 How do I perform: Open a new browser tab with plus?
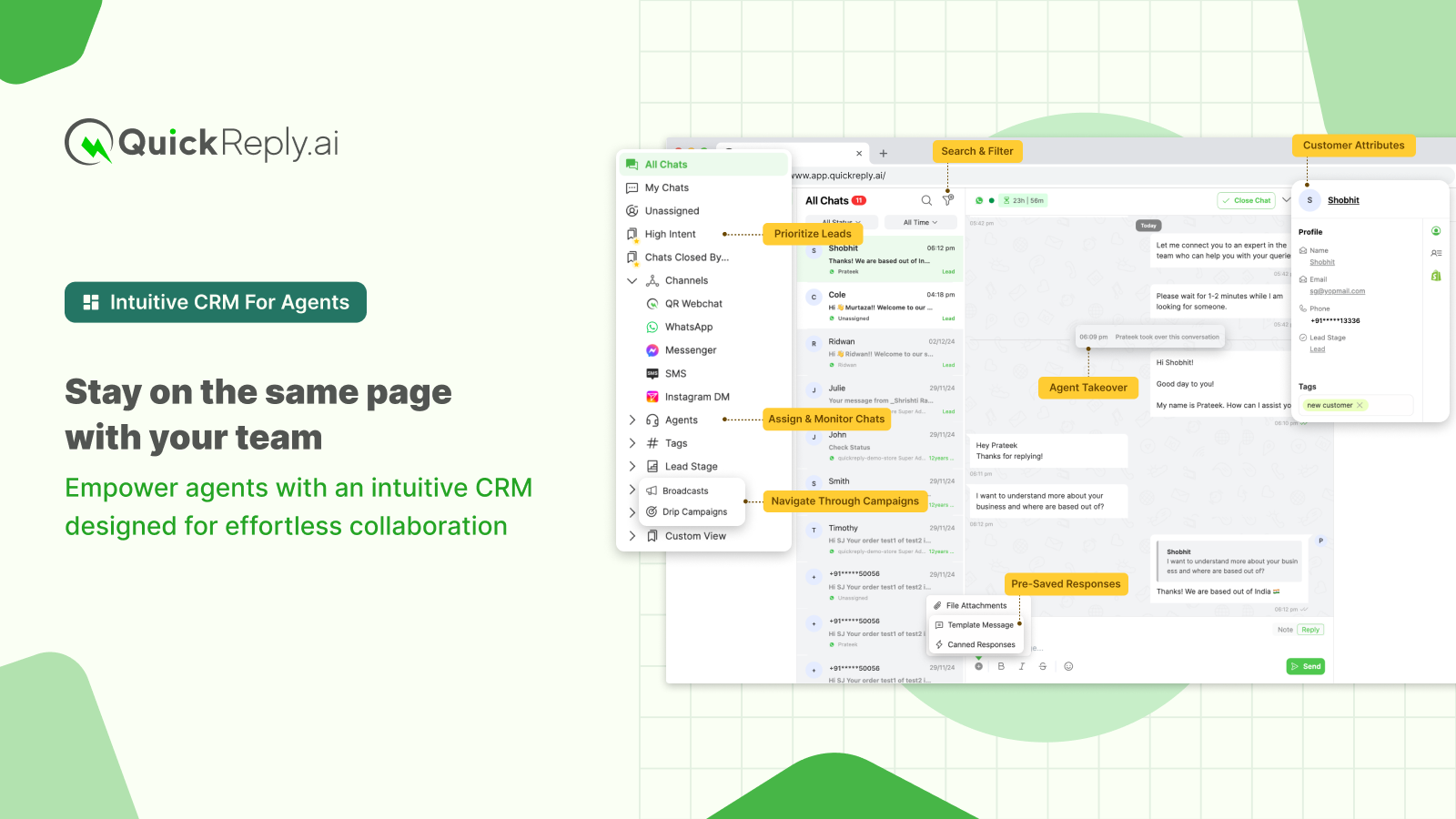(x=883, y=154)
